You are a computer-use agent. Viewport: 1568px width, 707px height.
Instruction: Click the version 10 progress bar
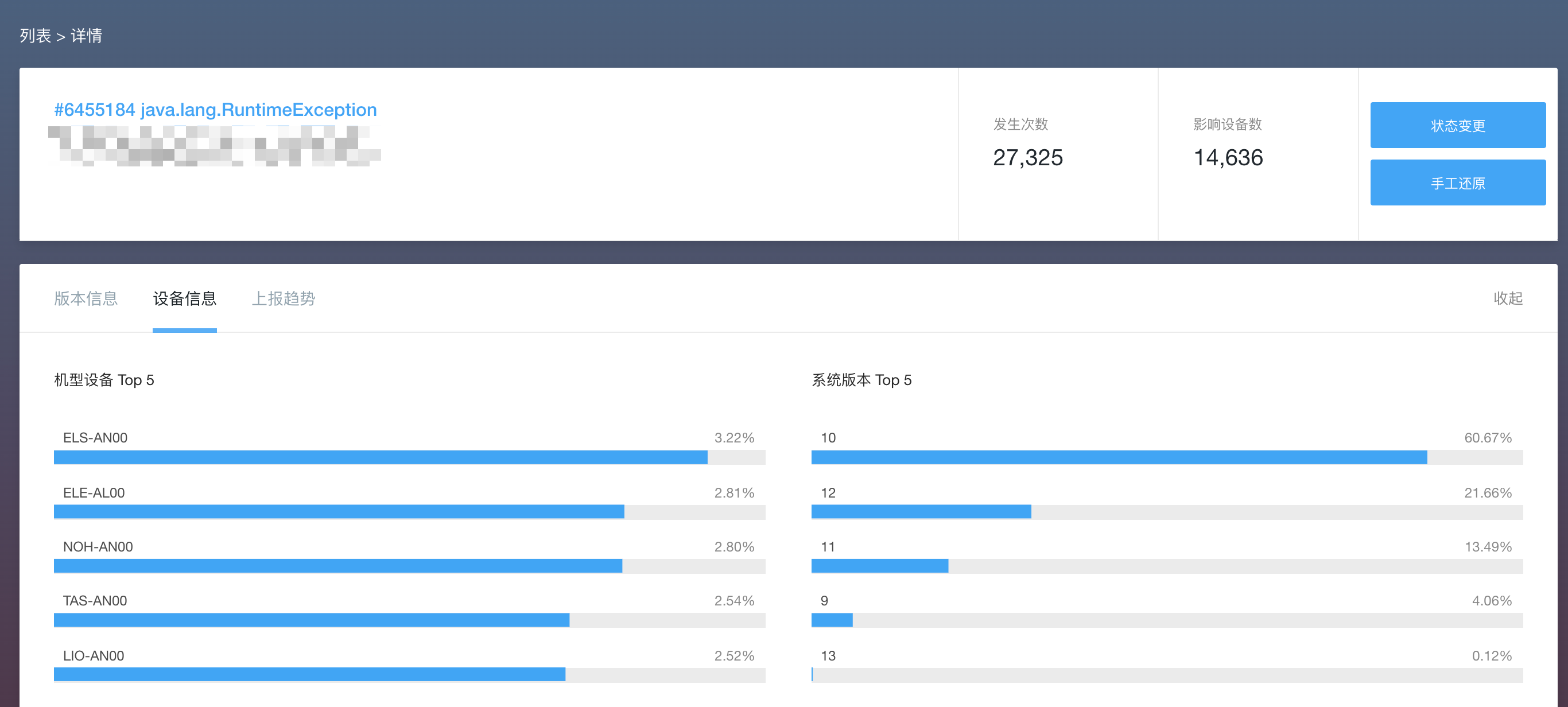click(1167, 457)
